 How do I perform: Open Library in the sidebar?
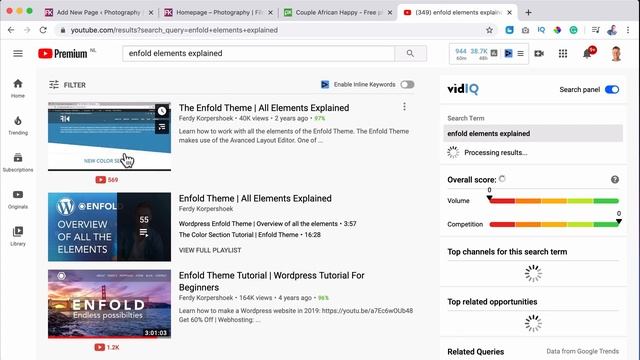point(18,236)
